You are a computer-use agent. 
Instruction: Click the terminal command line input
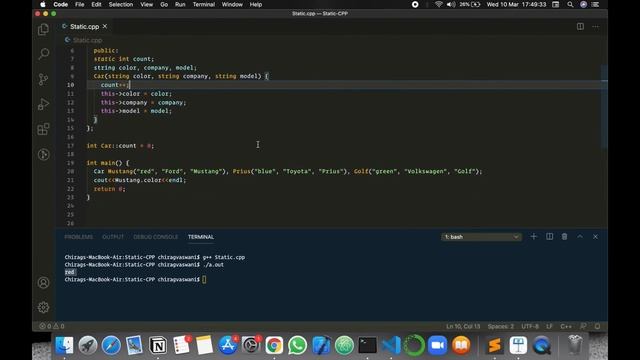pyautogui.click(x=204, y=280)
